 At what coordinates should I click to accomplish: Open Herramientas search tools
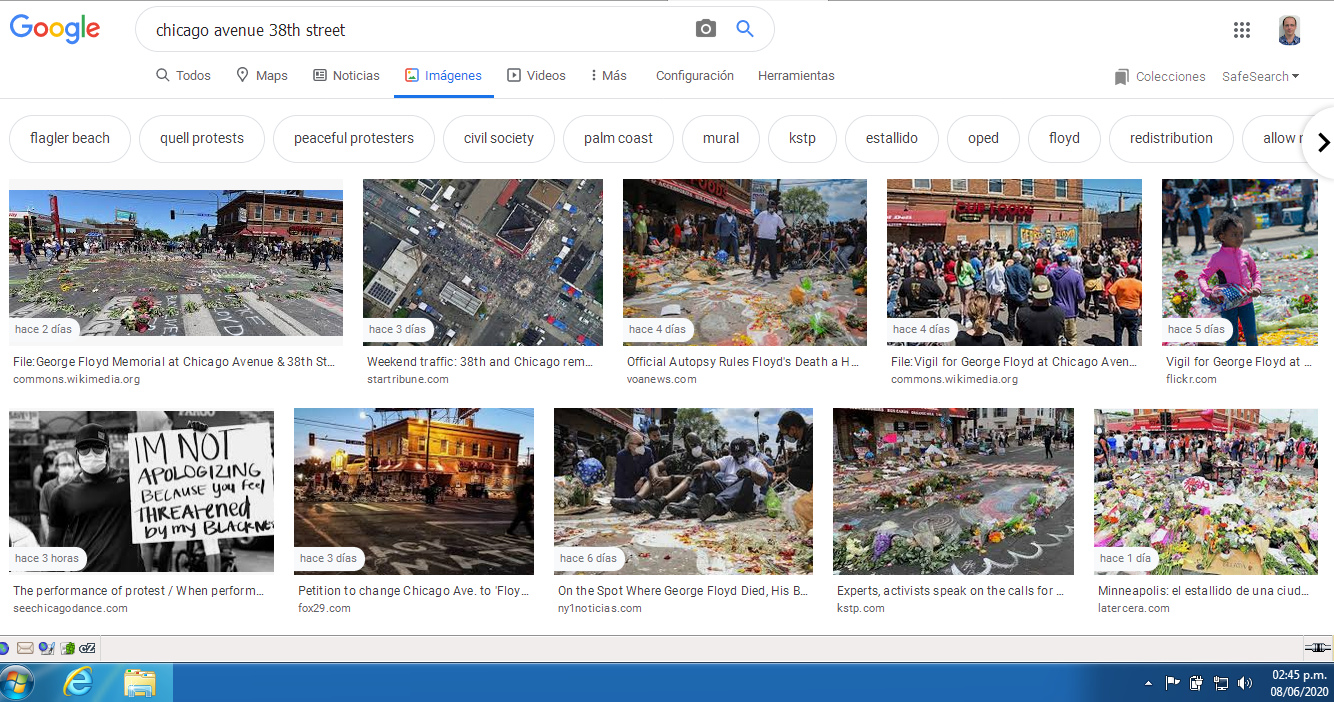796,76
